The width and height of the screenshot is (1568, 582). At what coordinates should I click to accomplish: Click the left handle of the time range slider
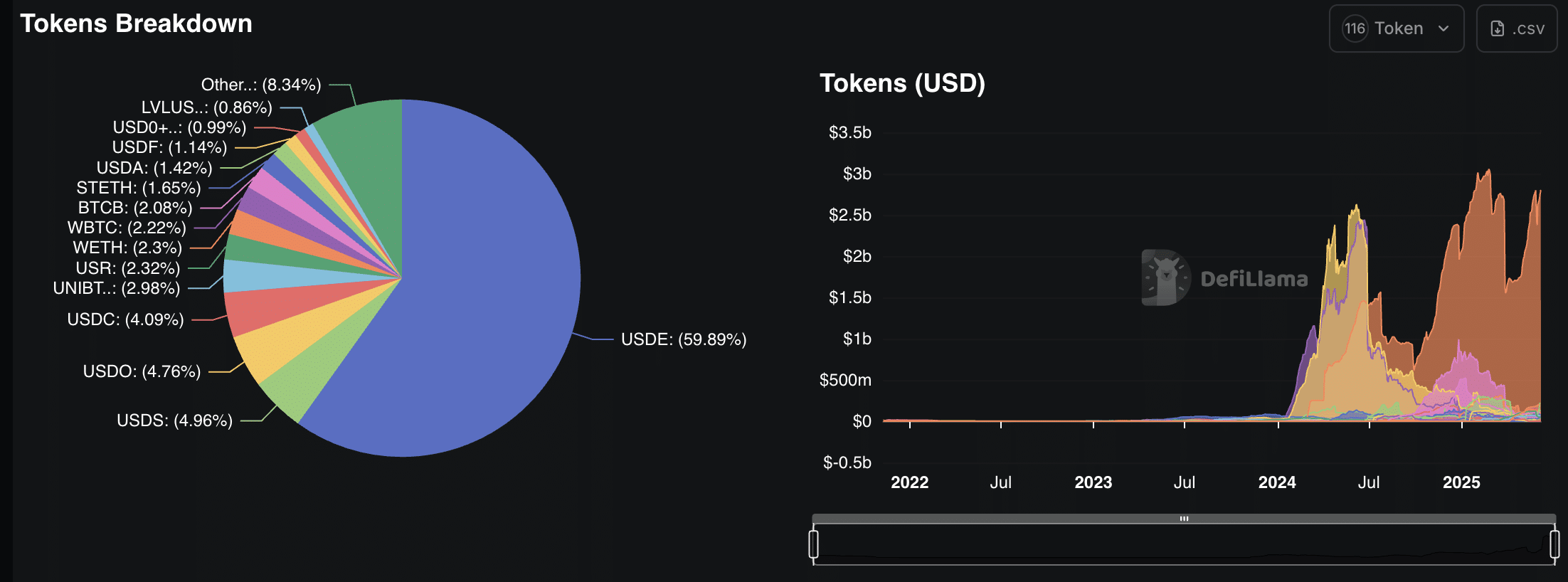pyautogui.click(x=813, y=544)
